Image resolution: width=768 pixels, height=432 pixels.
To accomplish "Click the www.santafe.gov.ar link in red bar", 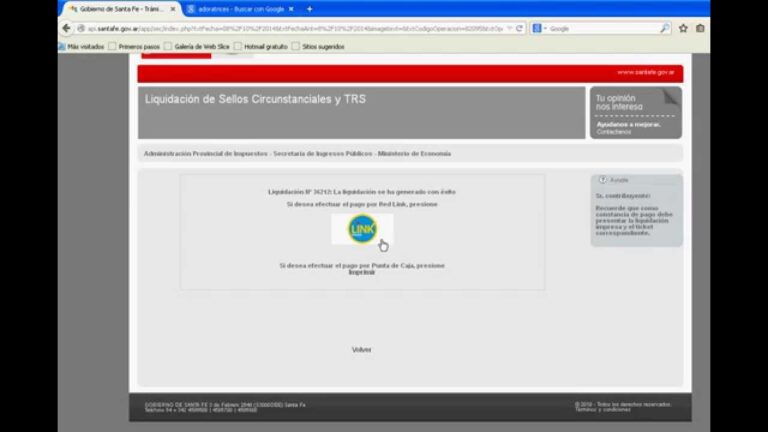I will coord(646,72).
